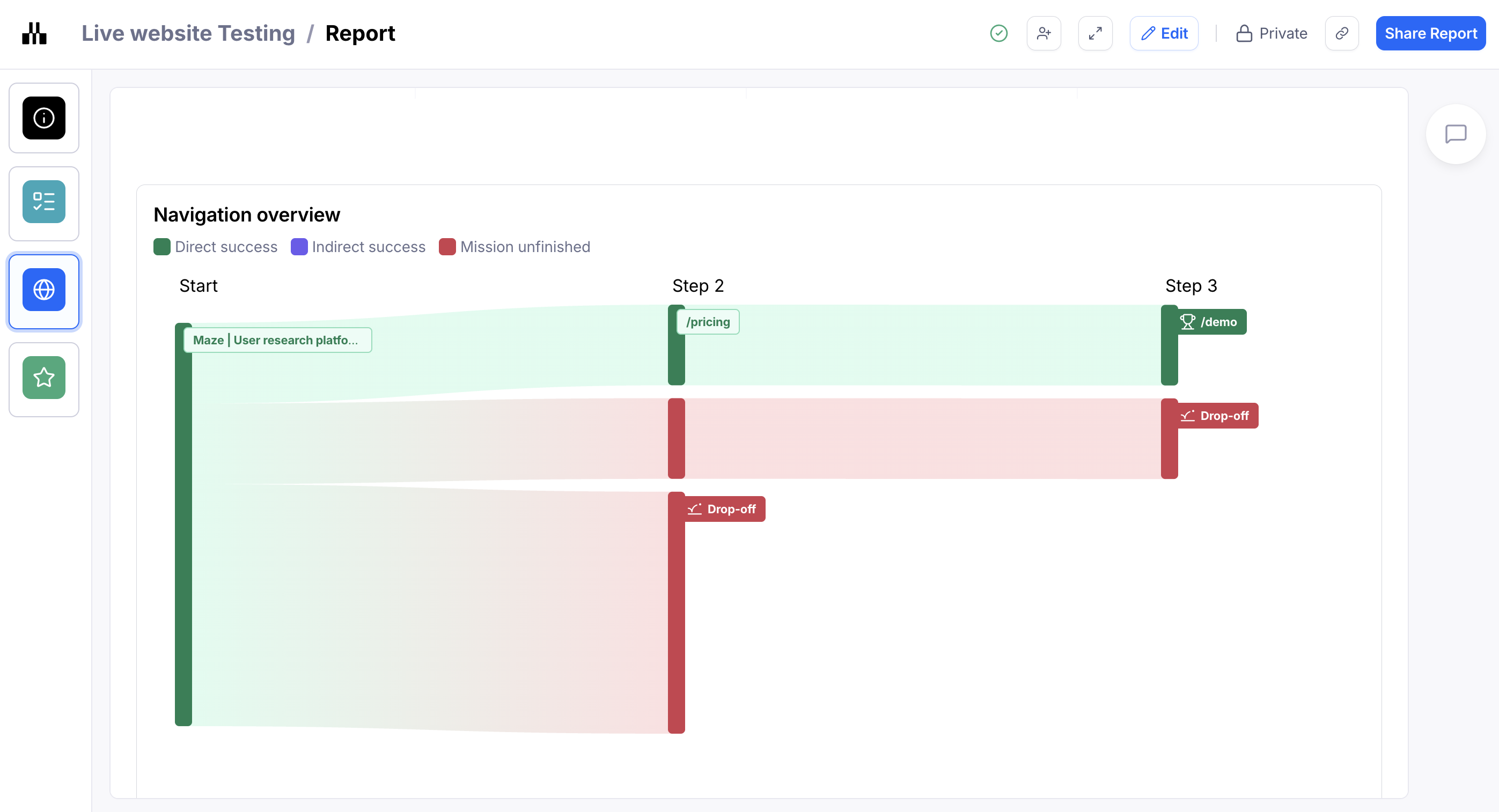This screenshot has height=812, width=1499.
Task: Copy report link with chain icon
Action: point(1341,33)
